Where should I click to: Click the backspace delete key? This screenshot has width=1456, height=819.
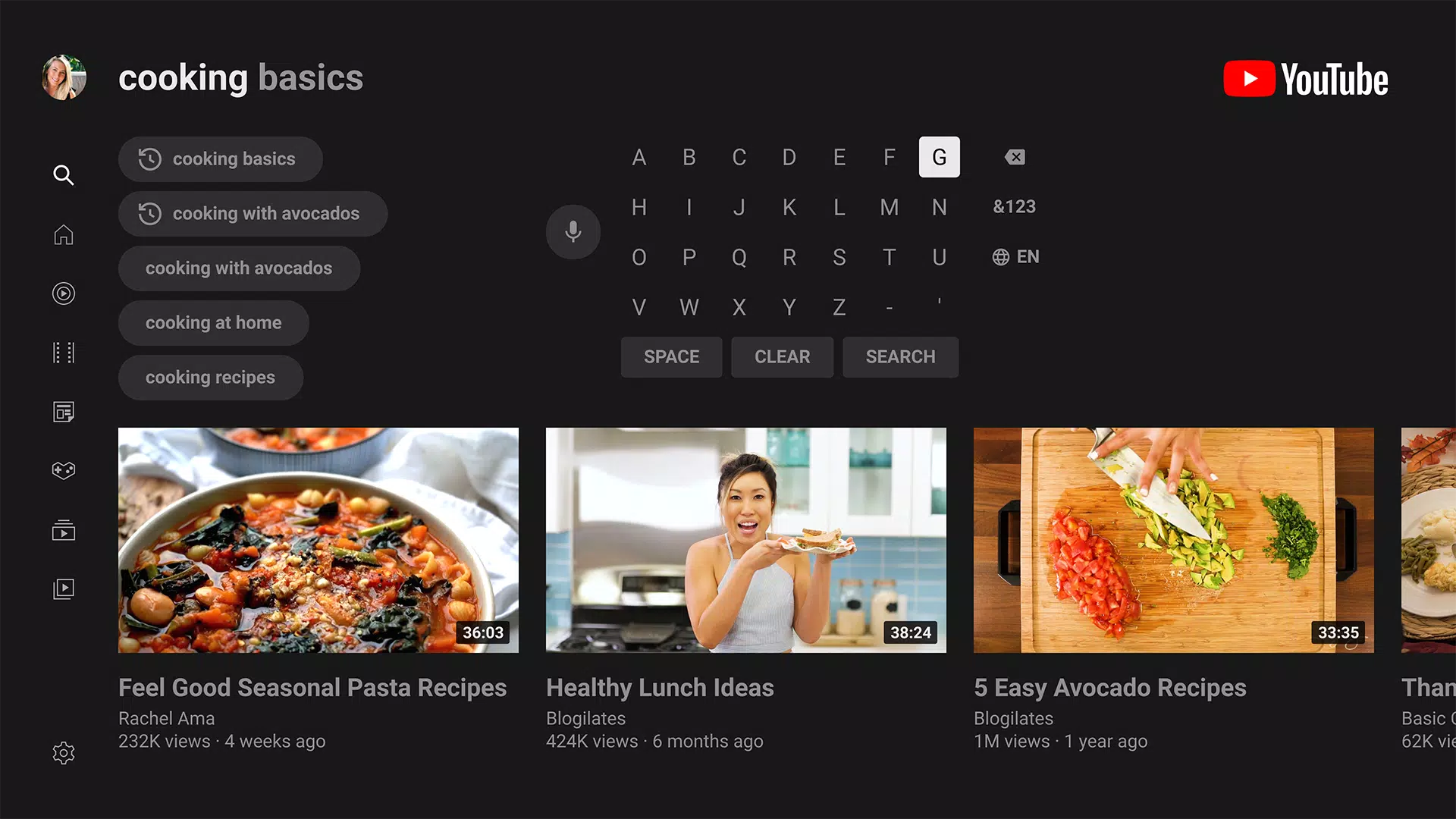tap(1015, 157)
